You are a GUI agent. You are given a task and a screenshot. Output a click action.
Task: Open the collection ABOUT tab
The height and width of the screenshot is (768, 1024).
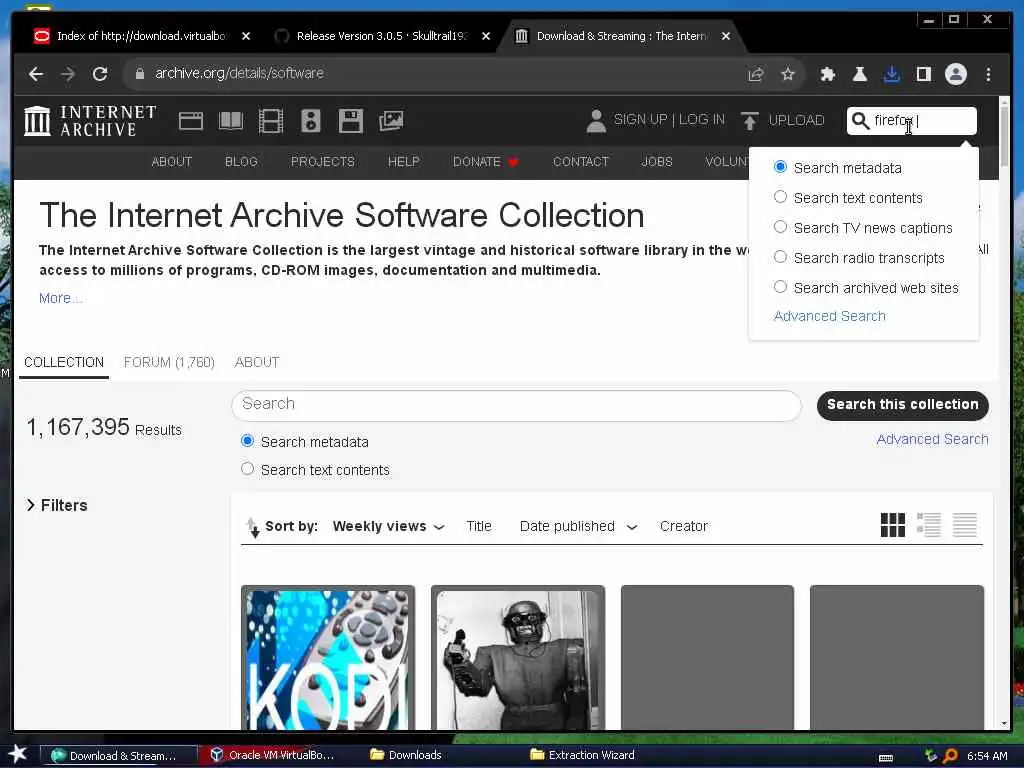pos(257,362)
